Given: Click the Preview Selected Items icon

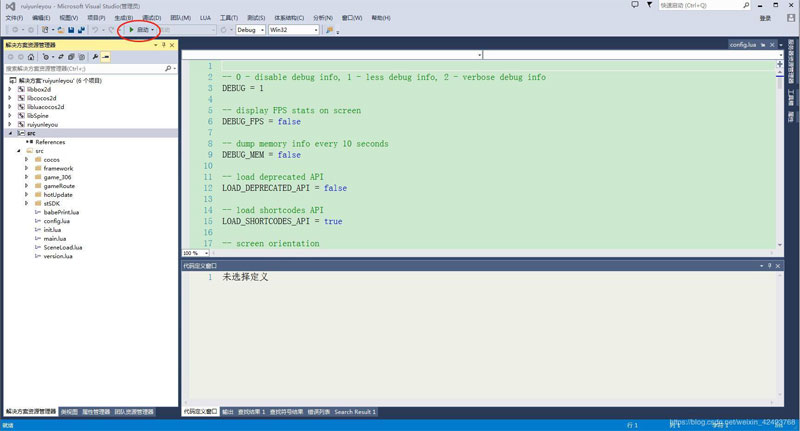Looking at the screenshot, I should (106, 57).
